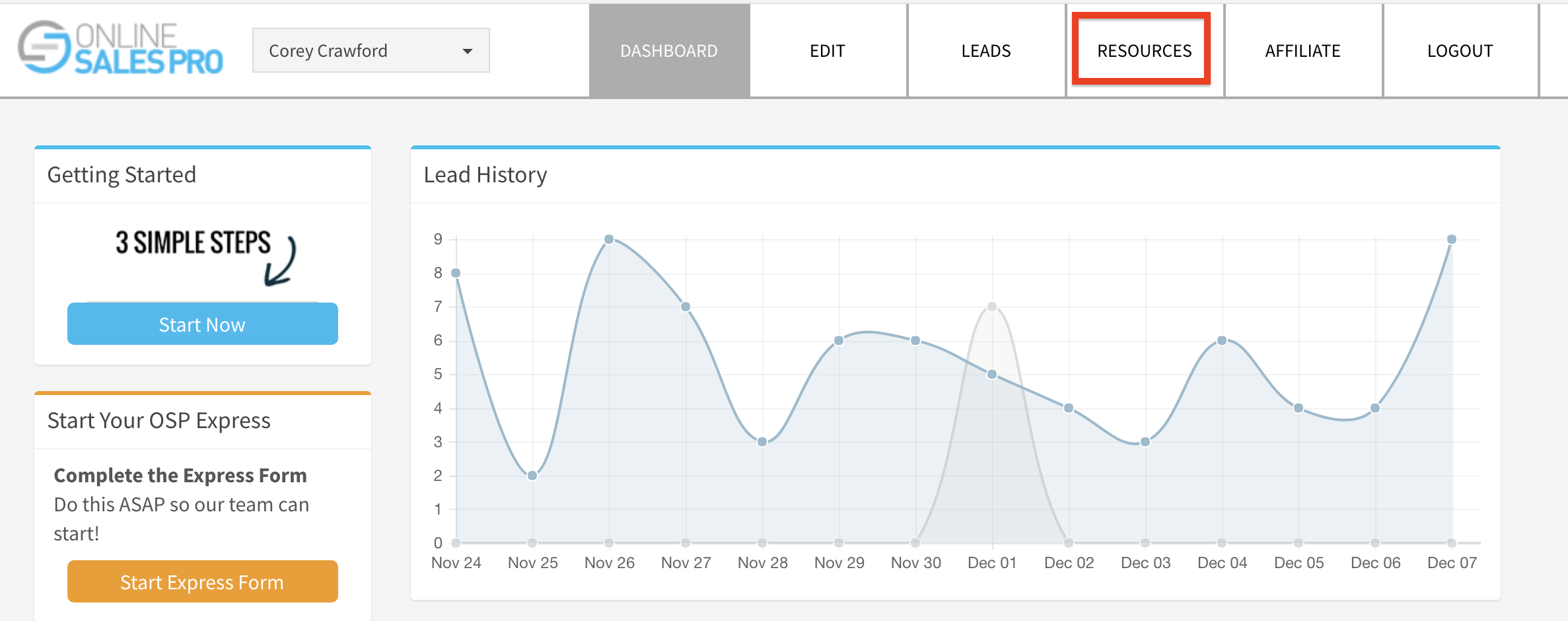Screen dimensions: 1568x621
Task: Click the dropdown arrow beside Corey Crawford
Action: [x=468, y=51]
